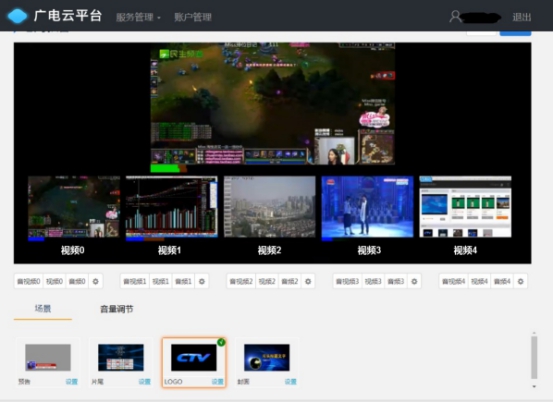This screenshot has height=403, width=553.
Task: Open 设置 for the 封面 scene
Action: tap(291, 381)
